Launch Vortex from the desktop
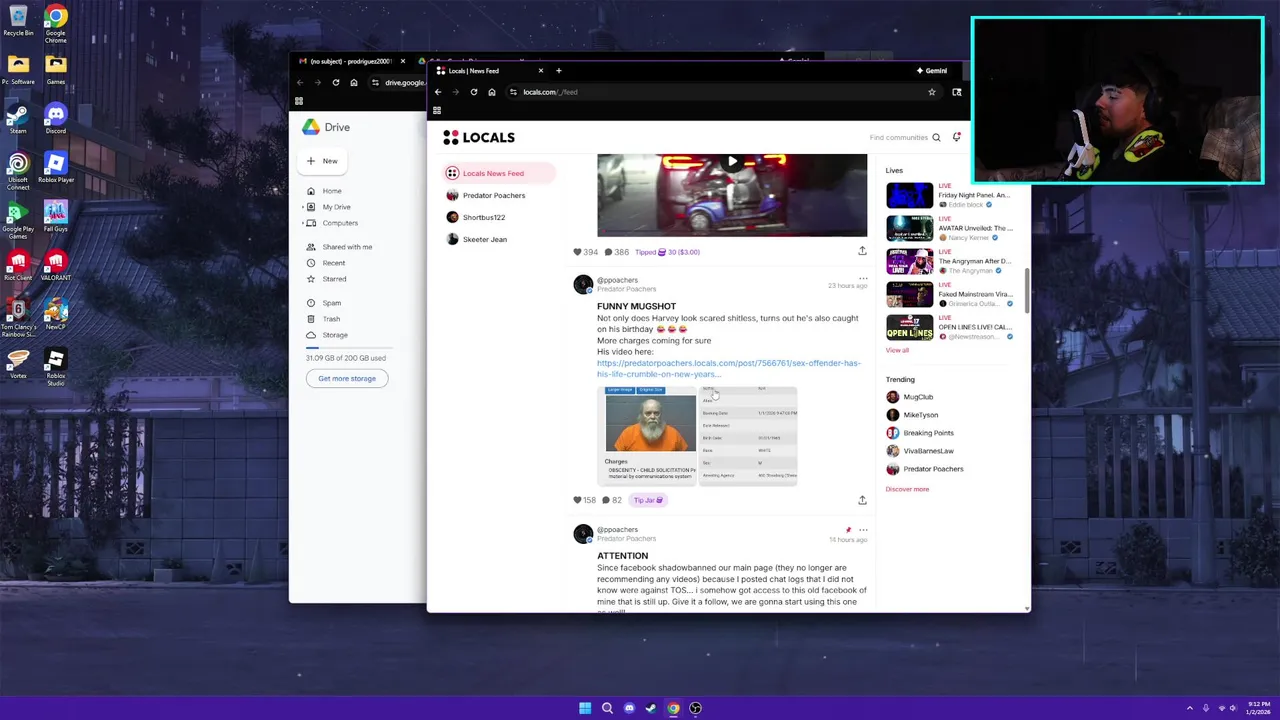This screenshot has width=1280, height=720. pyautogui.click(x=18, y=363)
